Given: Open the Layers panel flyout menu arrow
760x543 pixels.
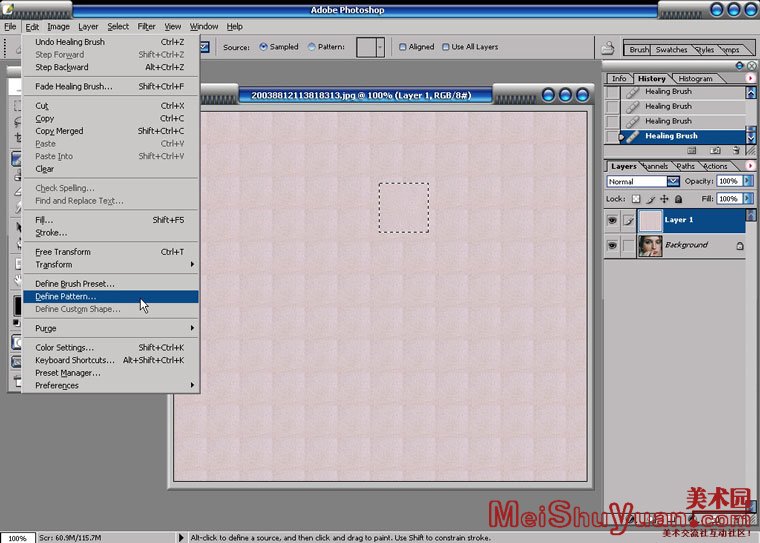Looking at the screenshot, I should coord(750,166).
